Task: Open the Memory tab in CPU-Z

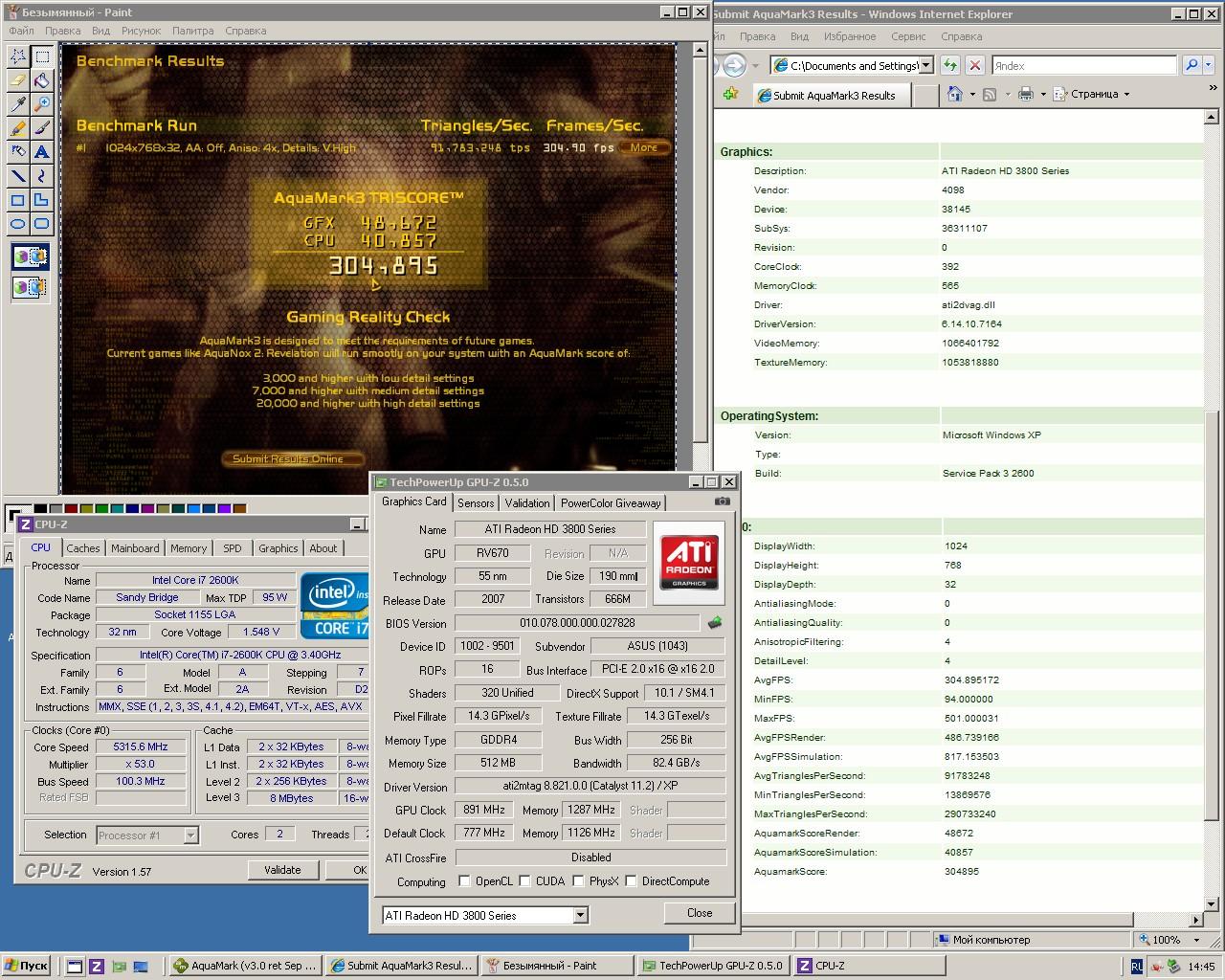Action: coord(189,548)
